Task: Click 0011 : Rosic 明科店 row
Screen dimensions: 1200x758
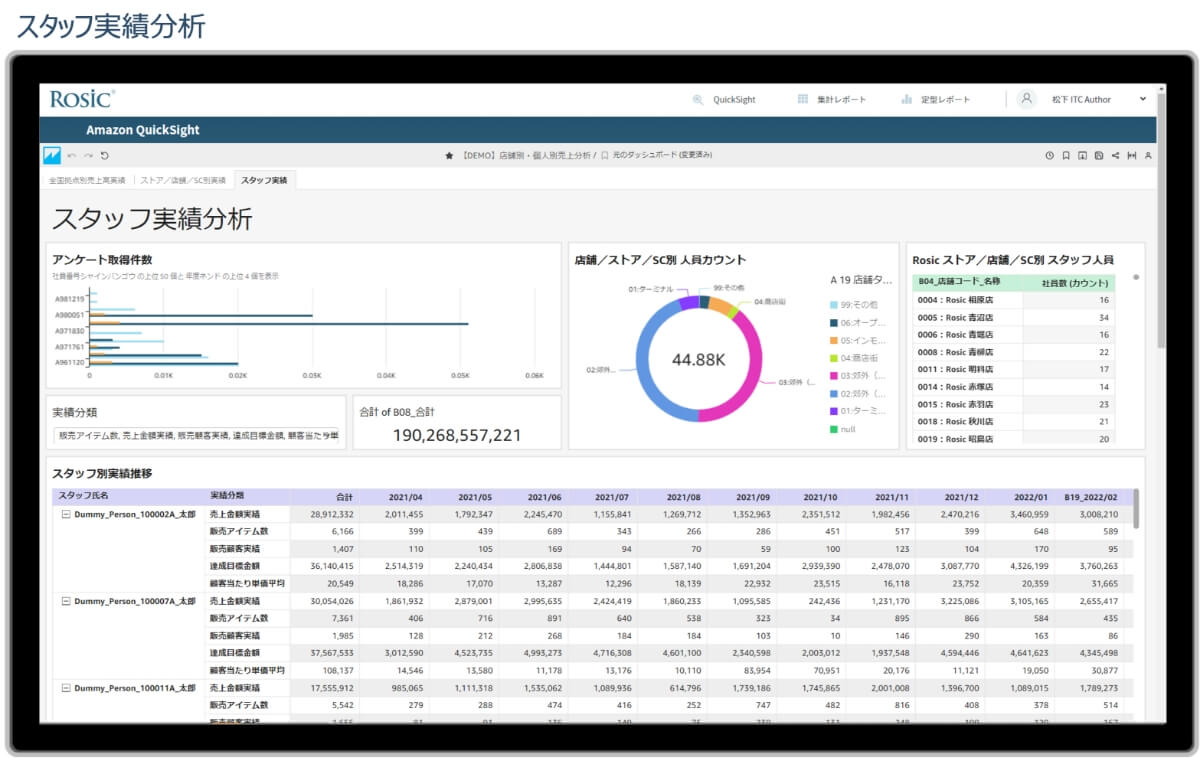Action: pyautogui.click(x=1013, y=369)
